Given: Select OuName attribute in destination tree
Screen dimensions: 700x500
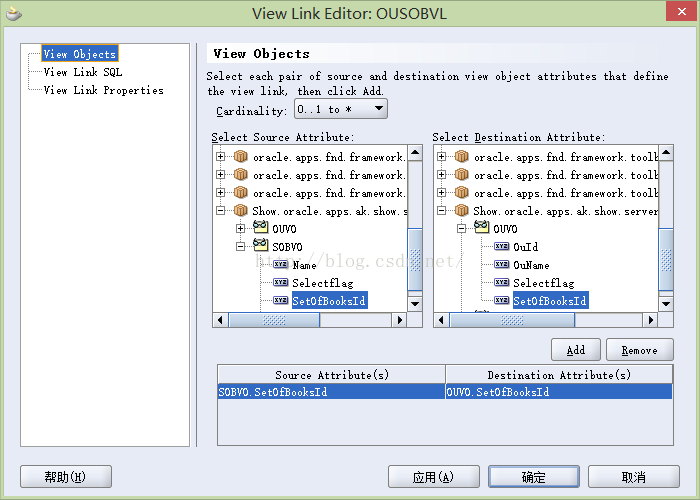Looking at the screenshot, I should point(531,265).
